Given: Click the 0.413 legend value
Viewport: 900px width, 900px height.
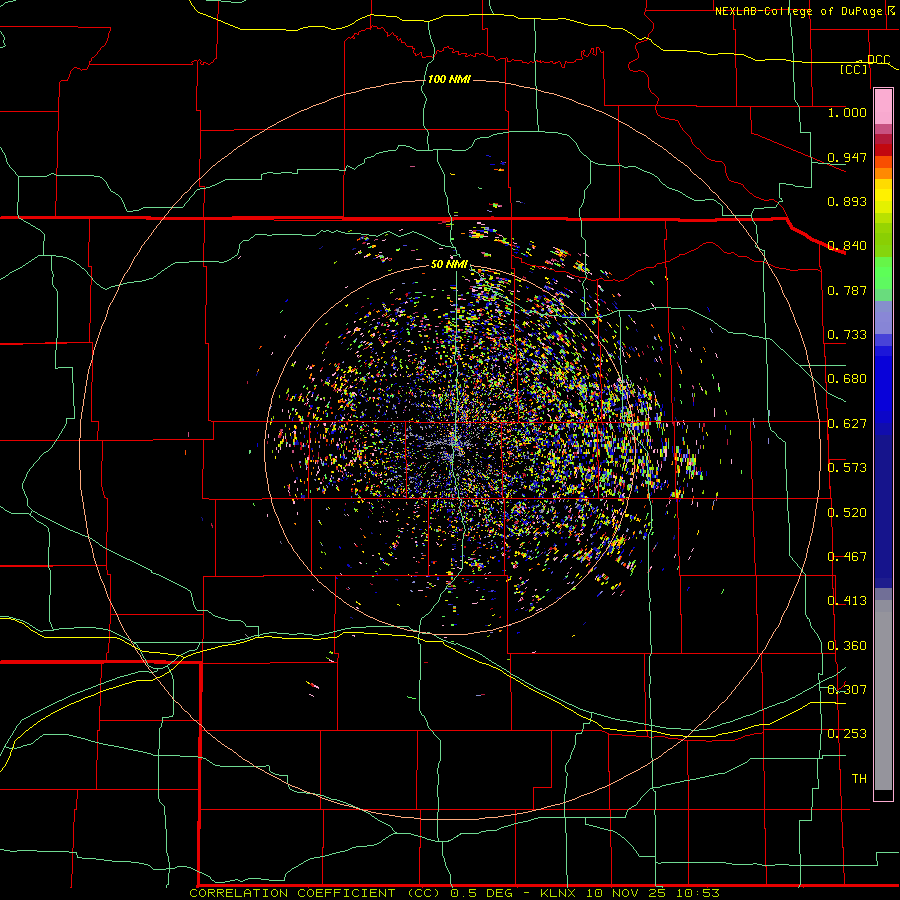Looking at the screenshot, I should coord(847,600).
